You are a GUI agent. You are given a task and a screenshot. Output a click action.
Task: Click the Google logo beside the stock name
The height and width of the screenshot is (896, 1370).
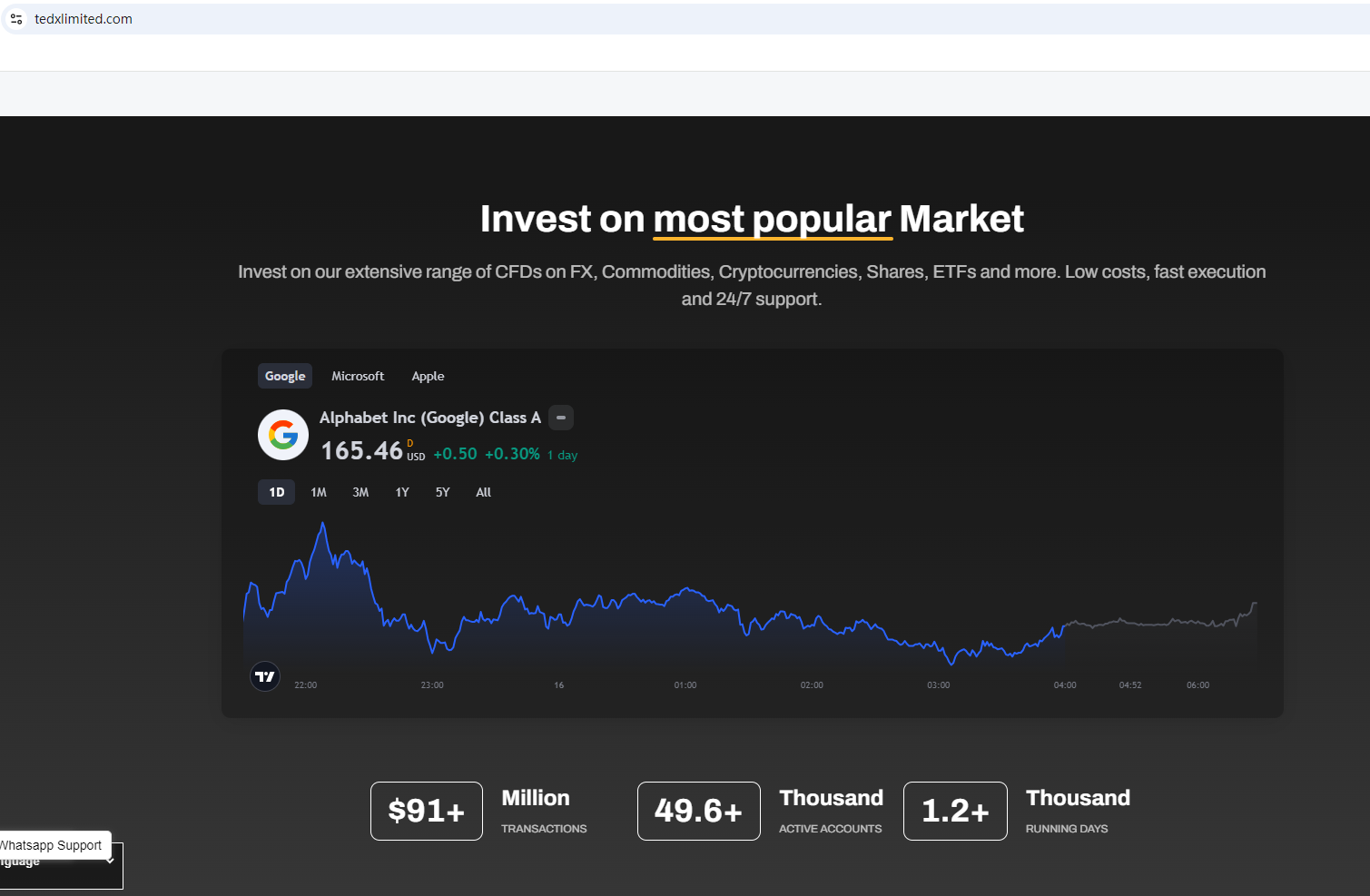tap(283, 436)
